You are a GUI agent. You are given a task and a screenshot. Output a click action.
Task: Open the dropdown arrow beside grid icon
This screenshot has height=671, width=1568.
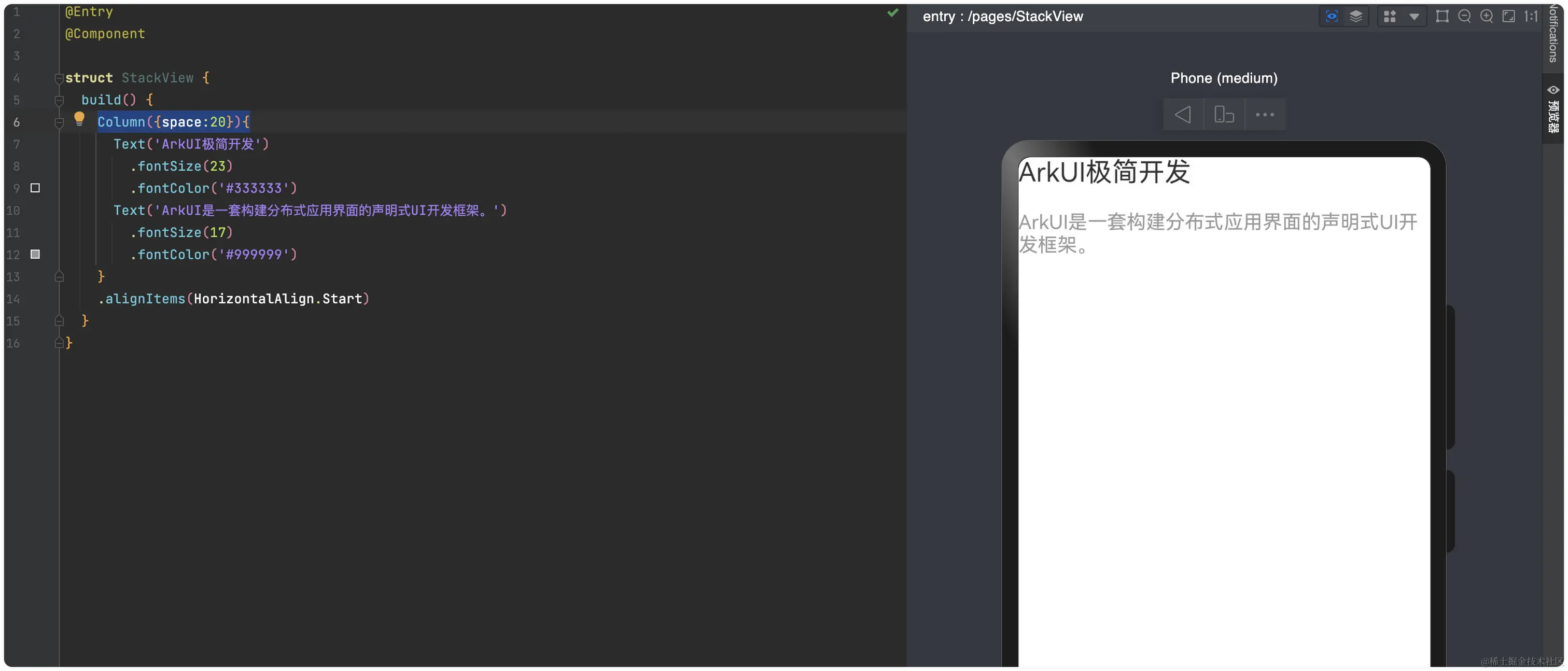pos(1414,17)
